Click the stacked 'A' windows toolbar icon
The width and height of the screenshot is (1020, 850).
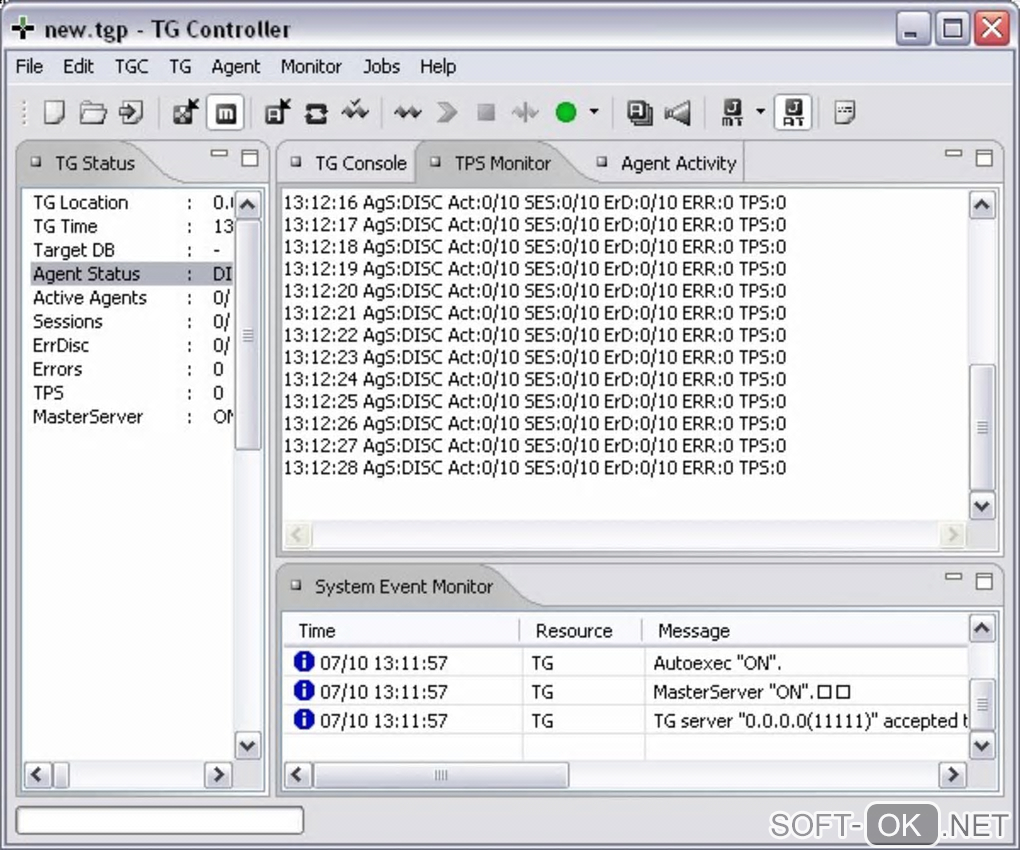[639, 113]
